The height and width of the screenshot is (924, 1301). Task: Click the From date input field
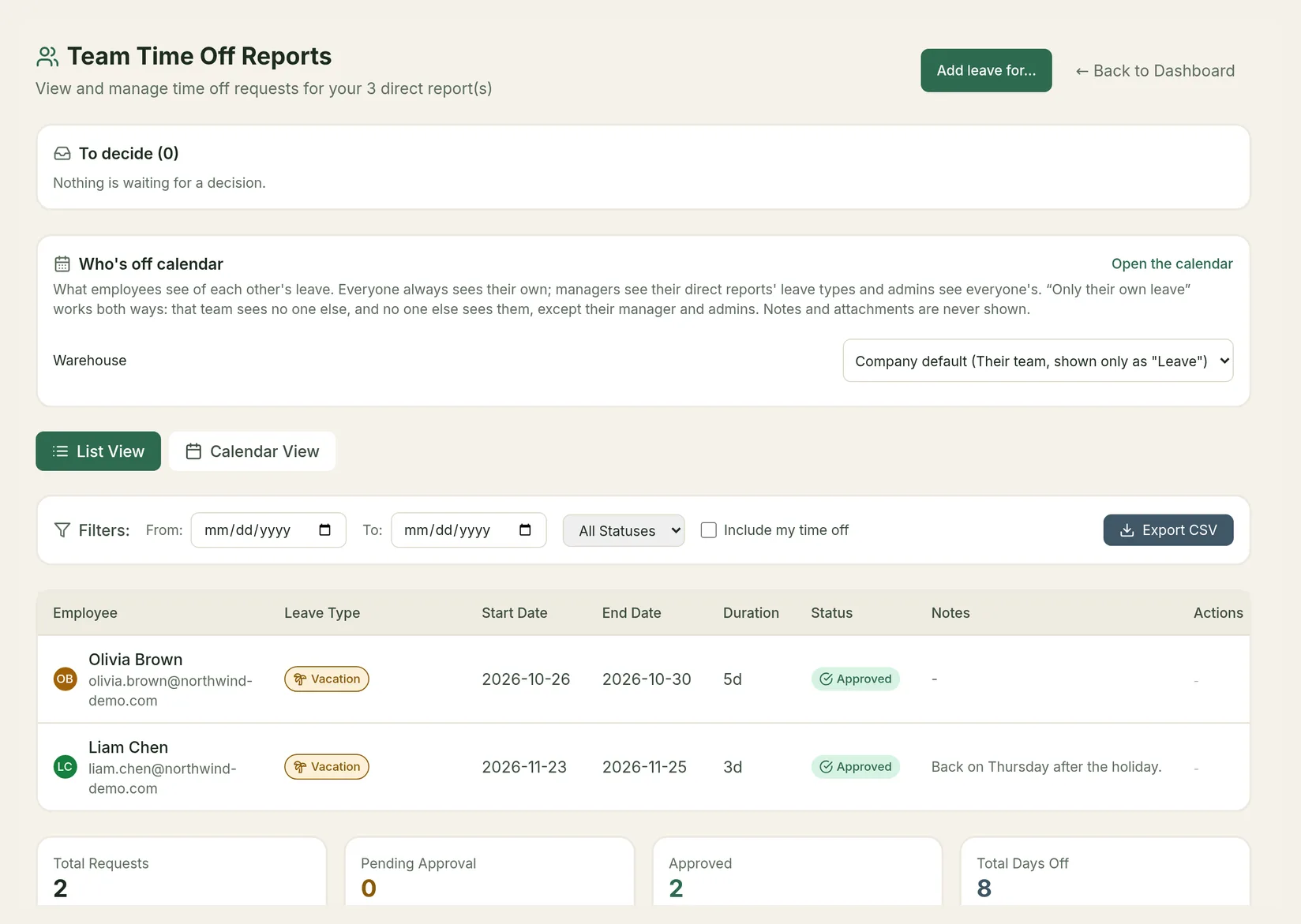(x=268, y=530)
